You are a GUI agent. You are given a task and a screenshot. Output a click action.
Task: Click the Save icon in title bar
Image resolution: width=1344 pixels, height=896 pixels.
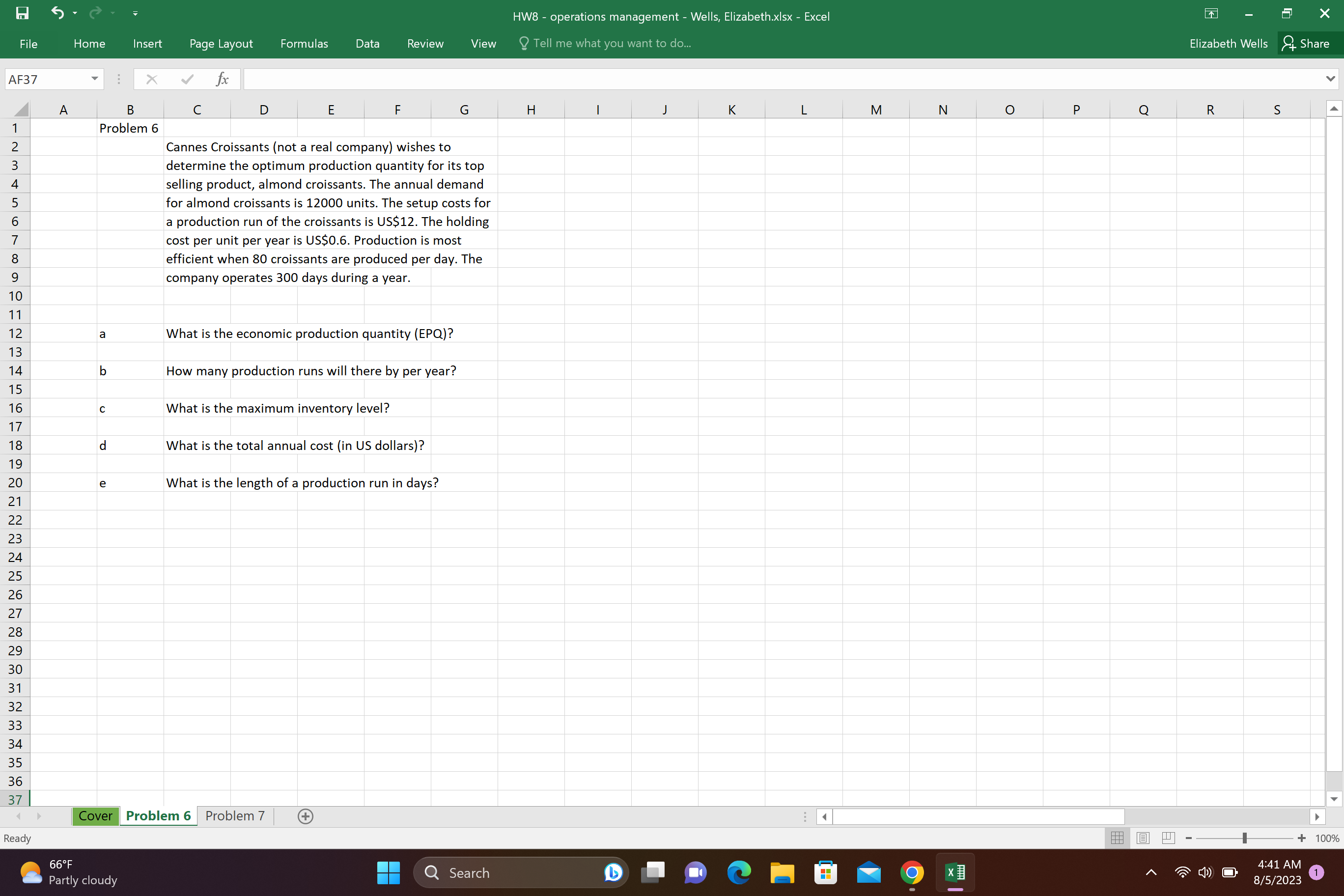[22, 13]
